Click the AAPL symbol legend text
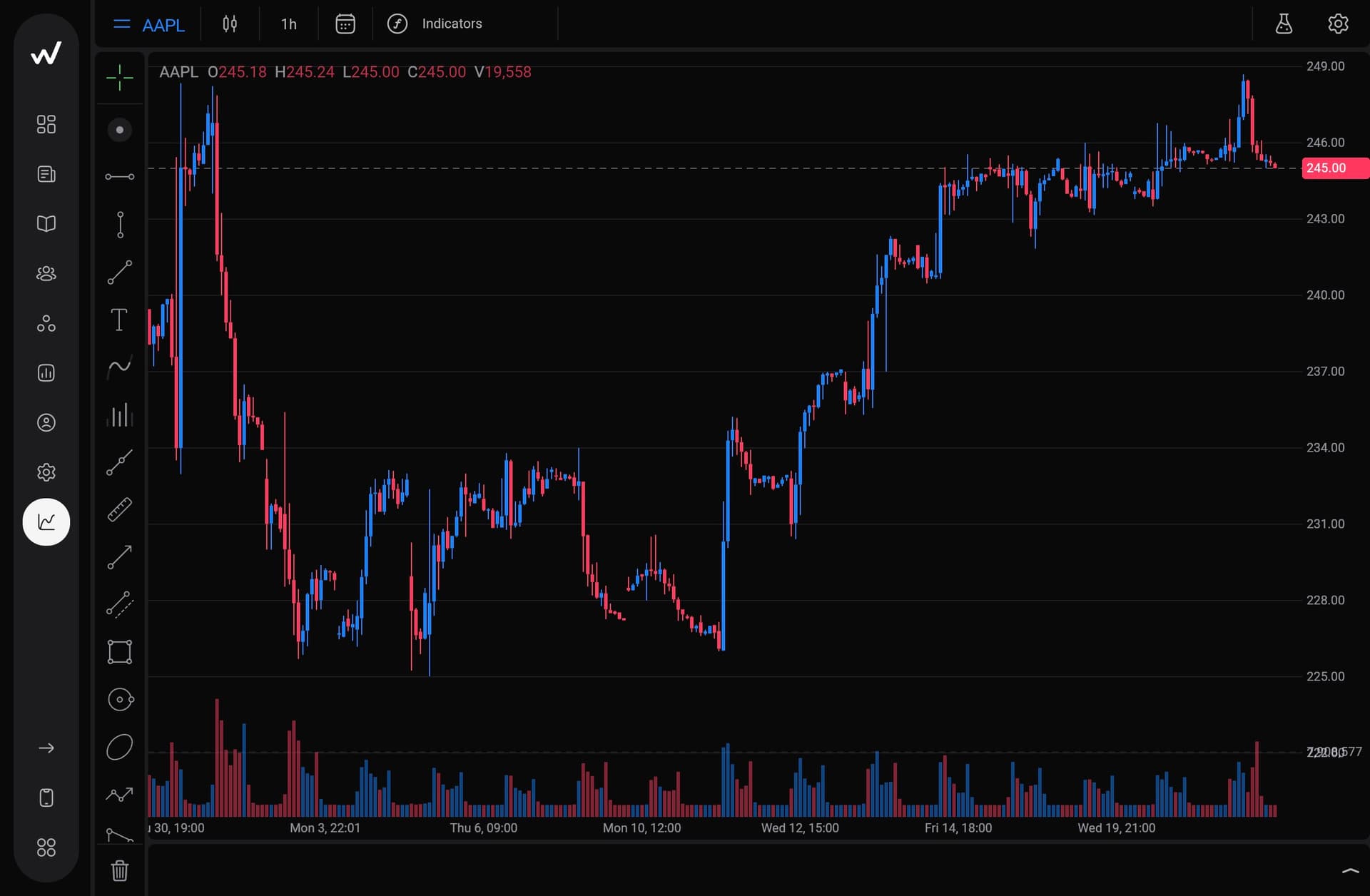The width and height of the screenshot is (1370, 896). [178, 72]
